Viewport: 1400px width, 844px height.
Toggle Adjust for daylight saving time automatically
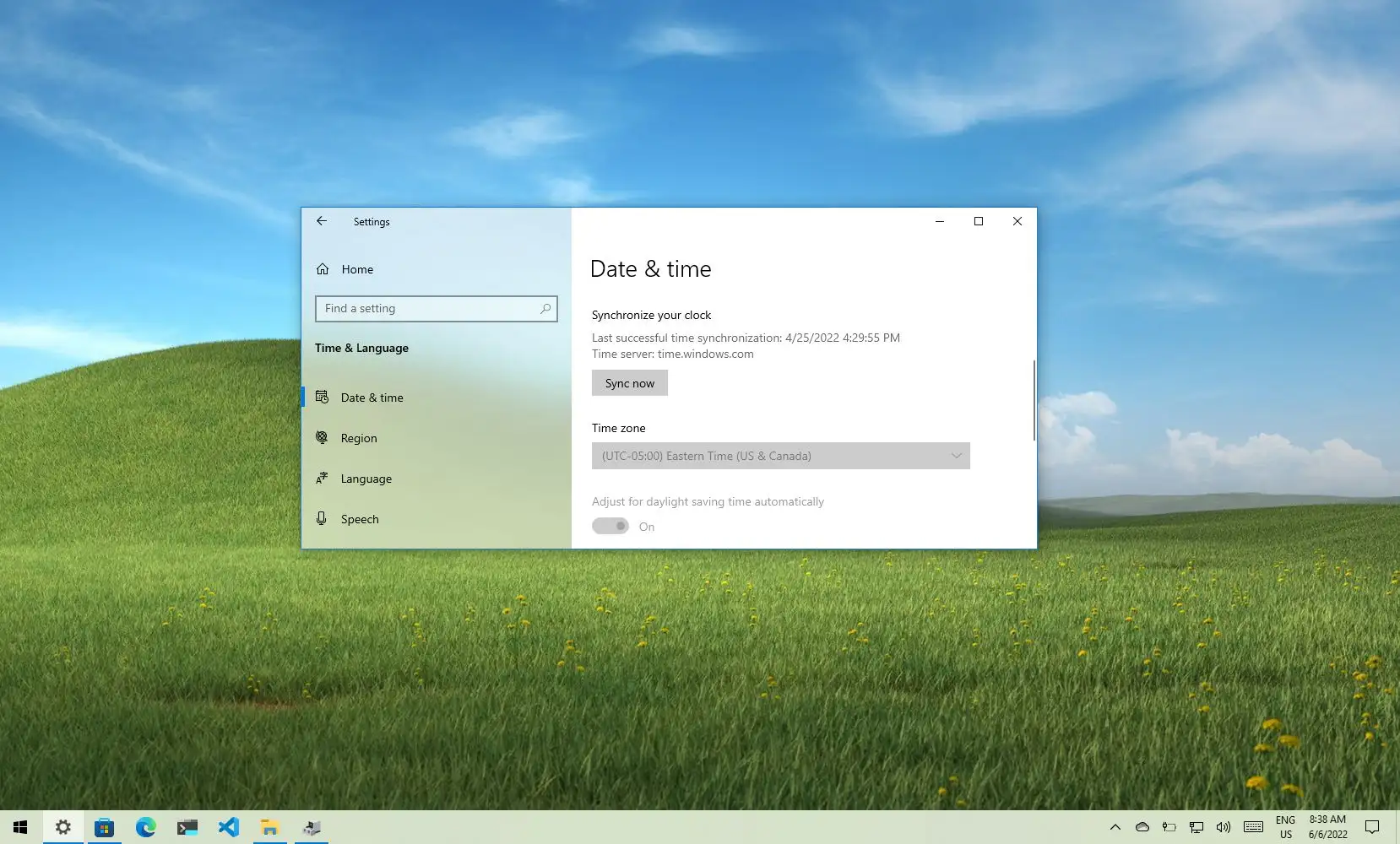pos(610,525)
